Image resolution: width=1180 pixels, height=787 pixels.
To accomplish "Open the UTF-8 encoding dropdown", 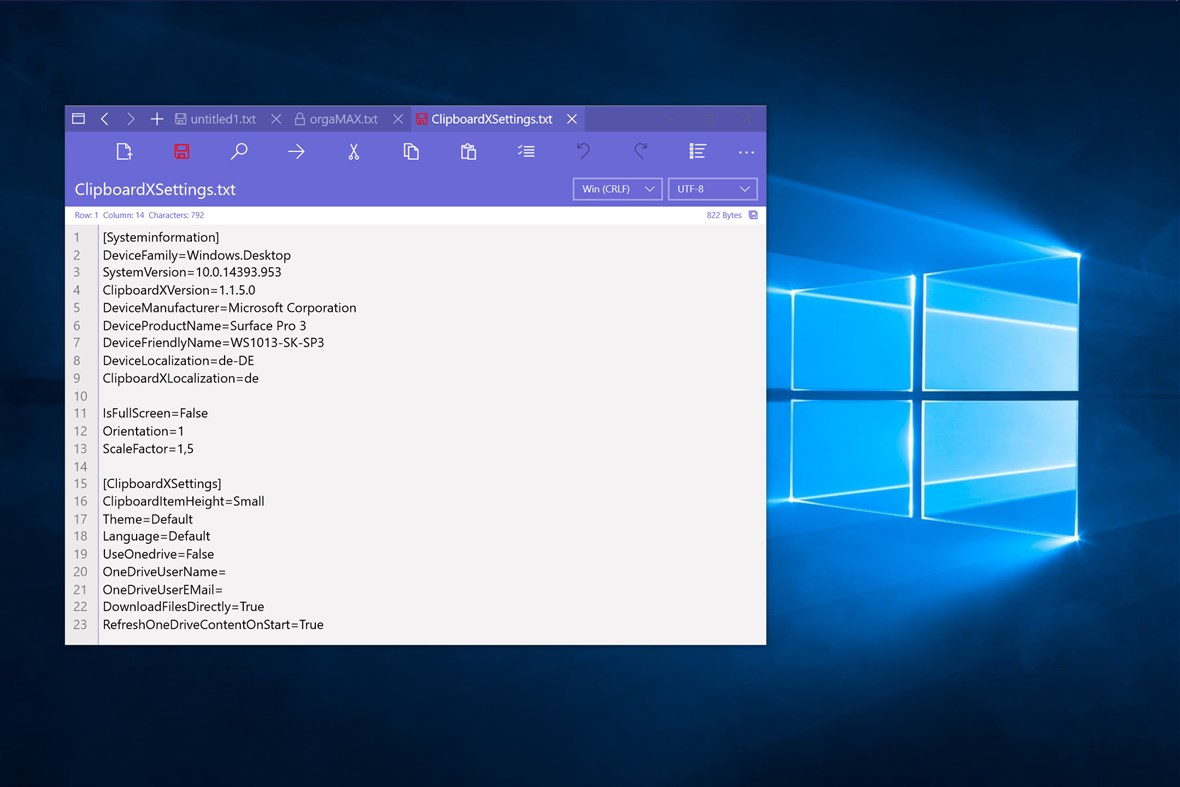I will point(712,188).
